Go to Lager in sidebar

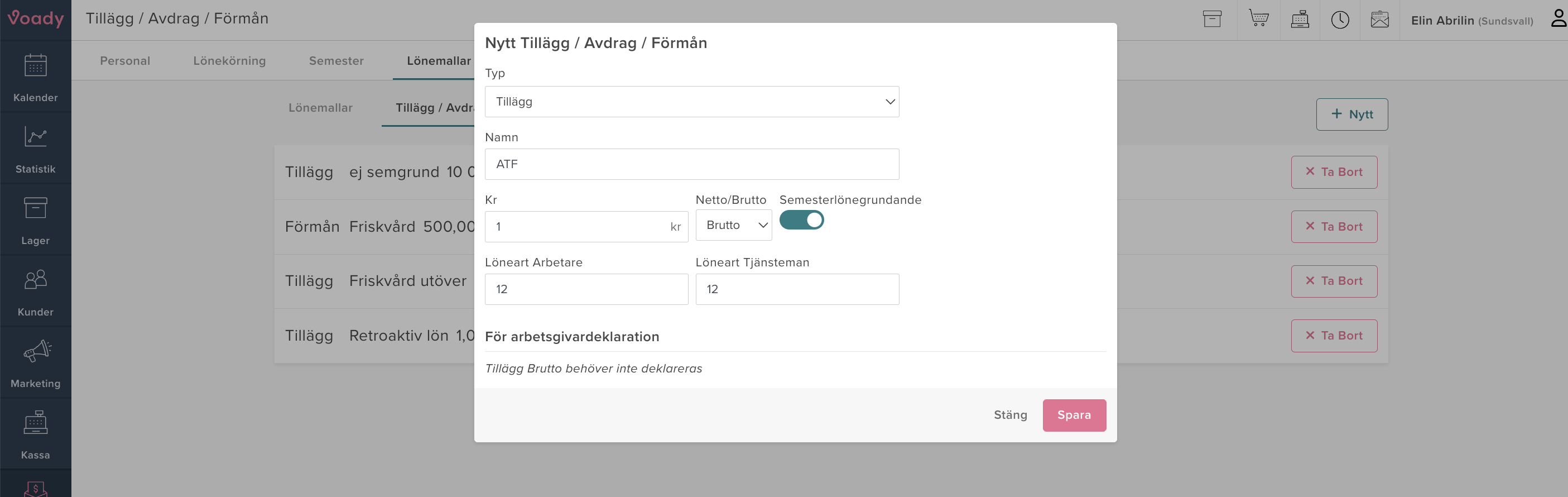pyautogui.click(x=35, y=220)
